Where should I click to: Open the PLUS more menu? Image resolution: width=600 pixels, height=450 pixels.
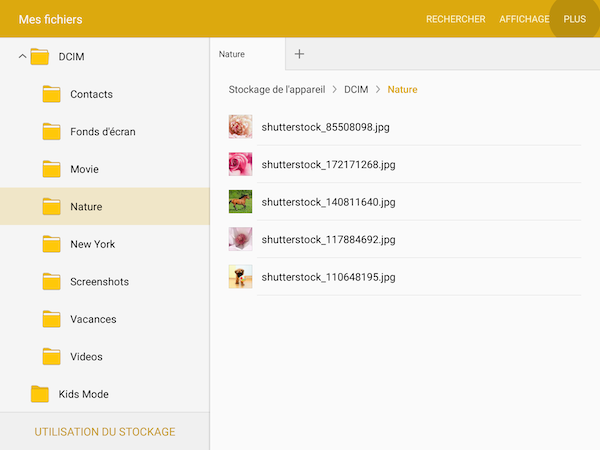pyautogui.click(x=575, y=19)
